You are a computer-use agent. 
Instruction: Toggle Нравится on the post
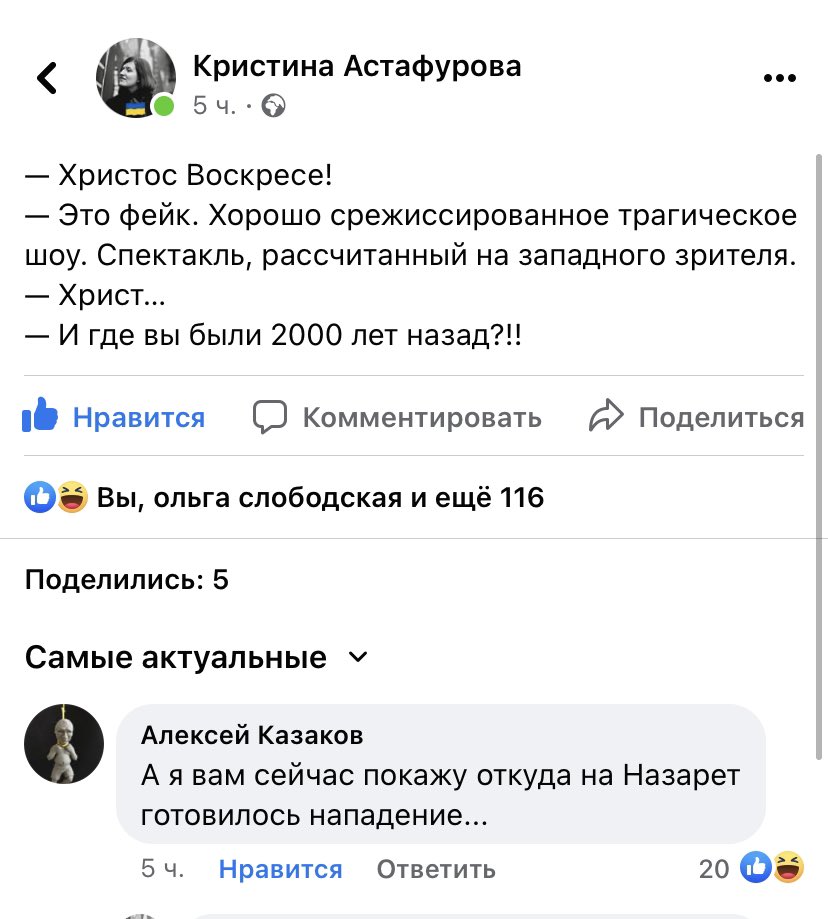[138, 417]
